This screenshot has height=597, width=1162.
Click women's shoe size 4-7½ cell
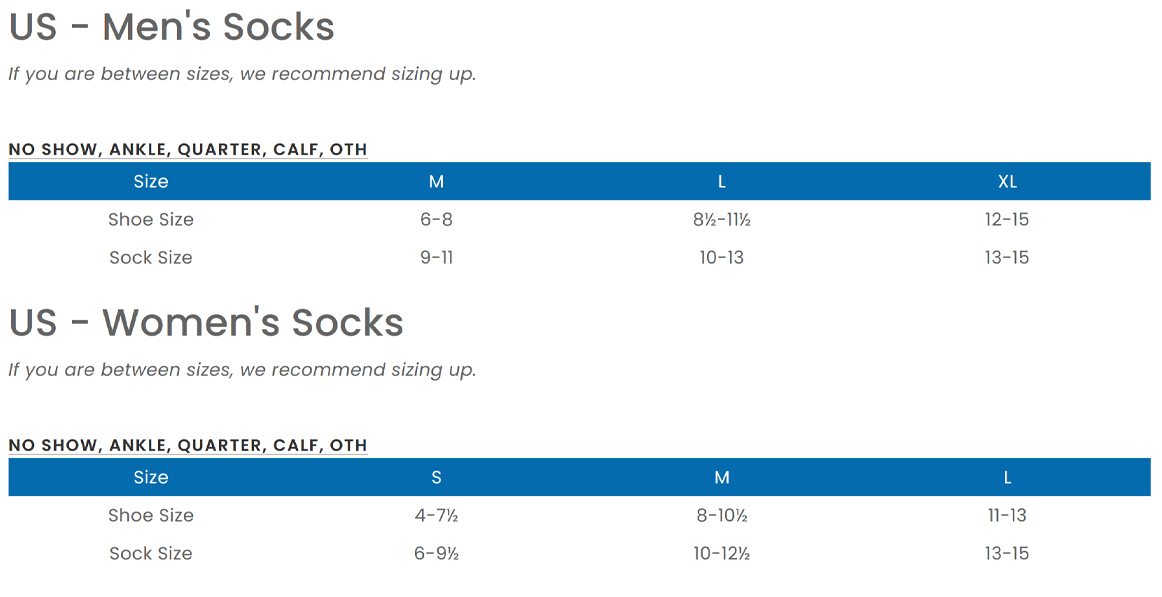tap(436, 516)
